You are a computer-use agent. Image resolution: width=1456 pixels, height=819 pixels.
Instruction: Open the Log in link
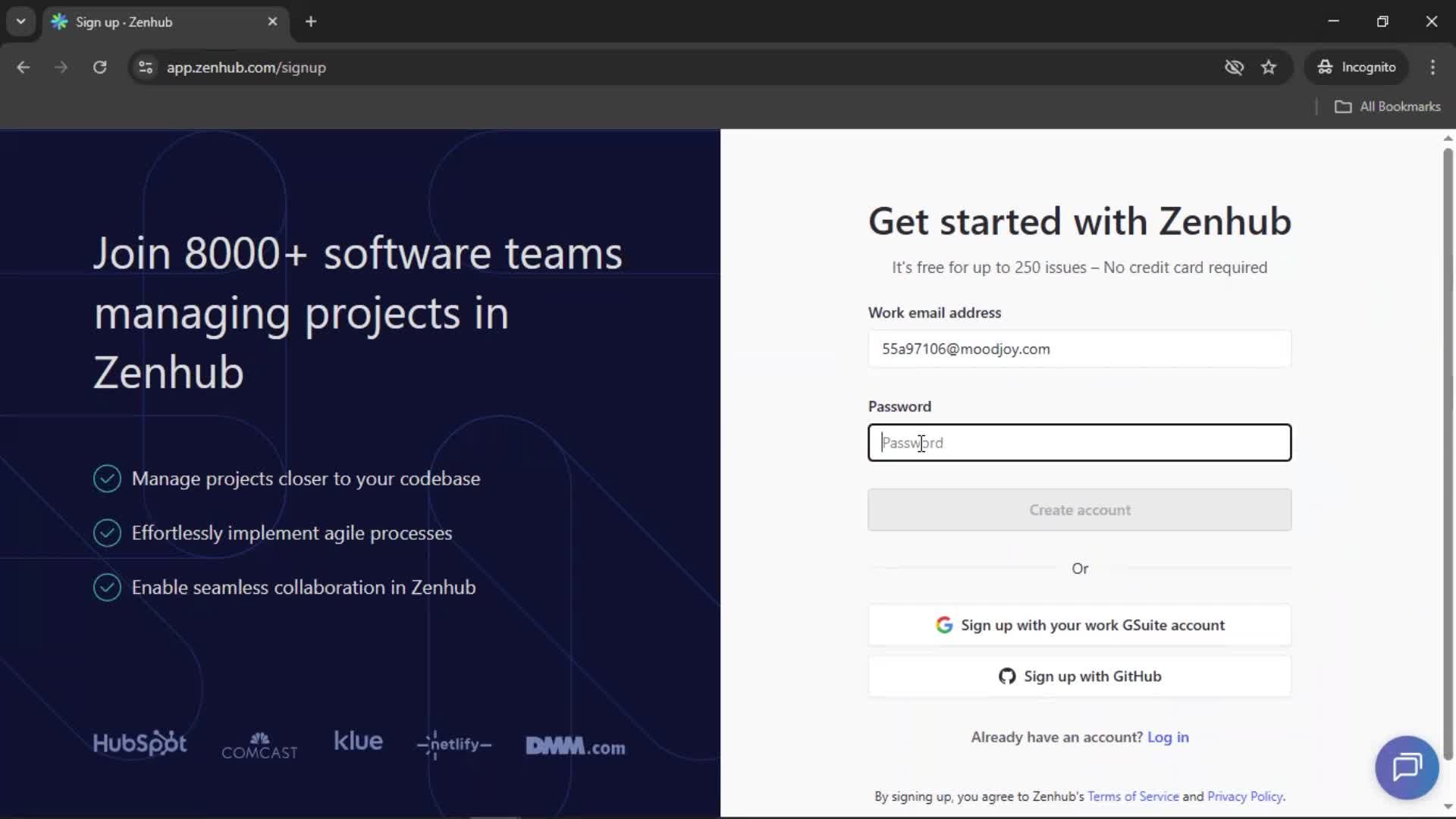click(x=1169, y=737)
